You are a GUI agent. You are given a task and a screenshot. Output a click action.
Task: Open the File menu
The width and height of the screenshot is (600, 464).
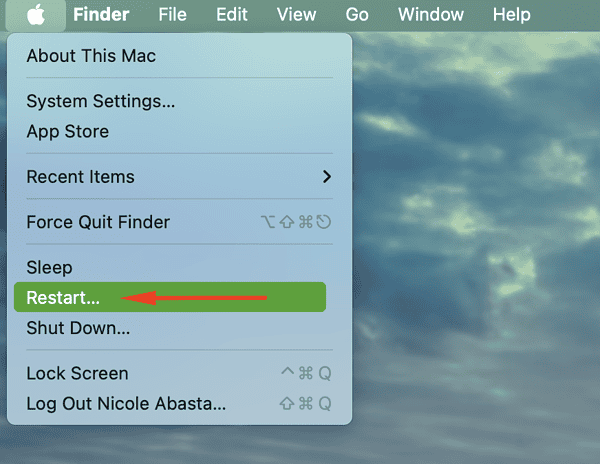click(172, 15)
